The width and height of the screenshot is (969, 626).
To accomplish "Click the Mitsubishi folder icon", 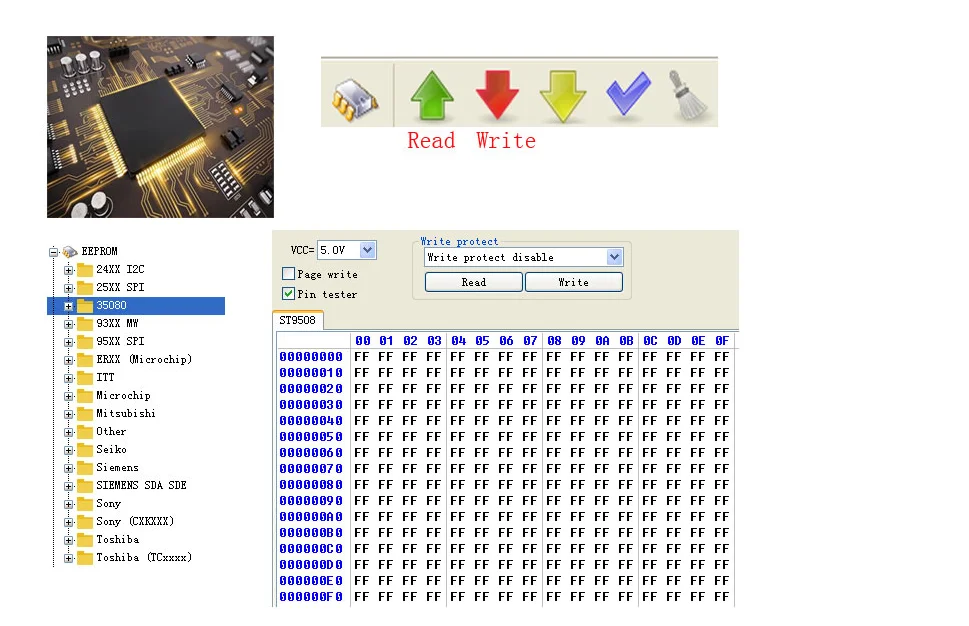I will (x=85, y=413).
